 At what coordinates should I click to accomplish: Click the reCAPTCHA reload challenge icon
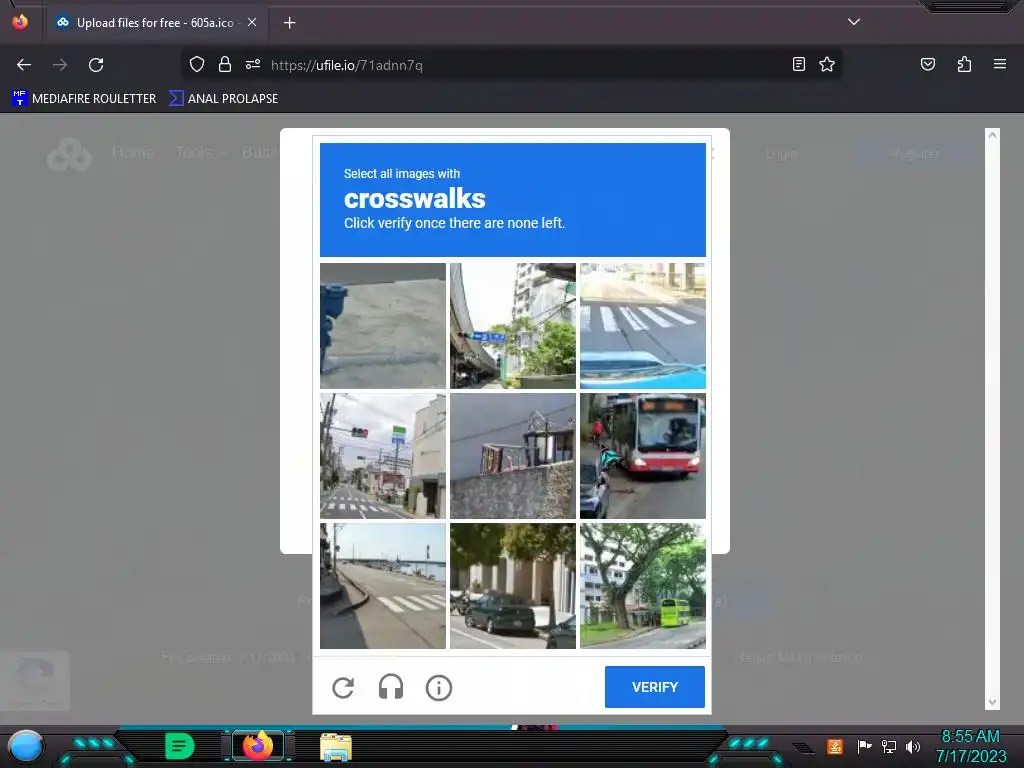(343, 688)
